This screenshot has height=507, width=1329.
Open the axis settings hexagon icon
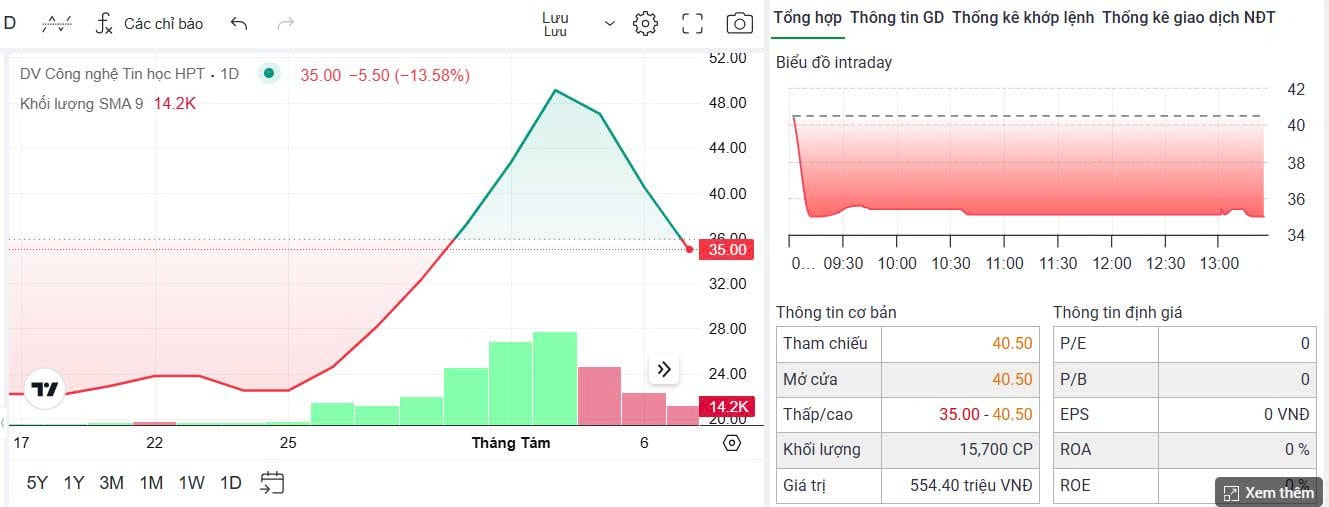[x=731, y=443]
